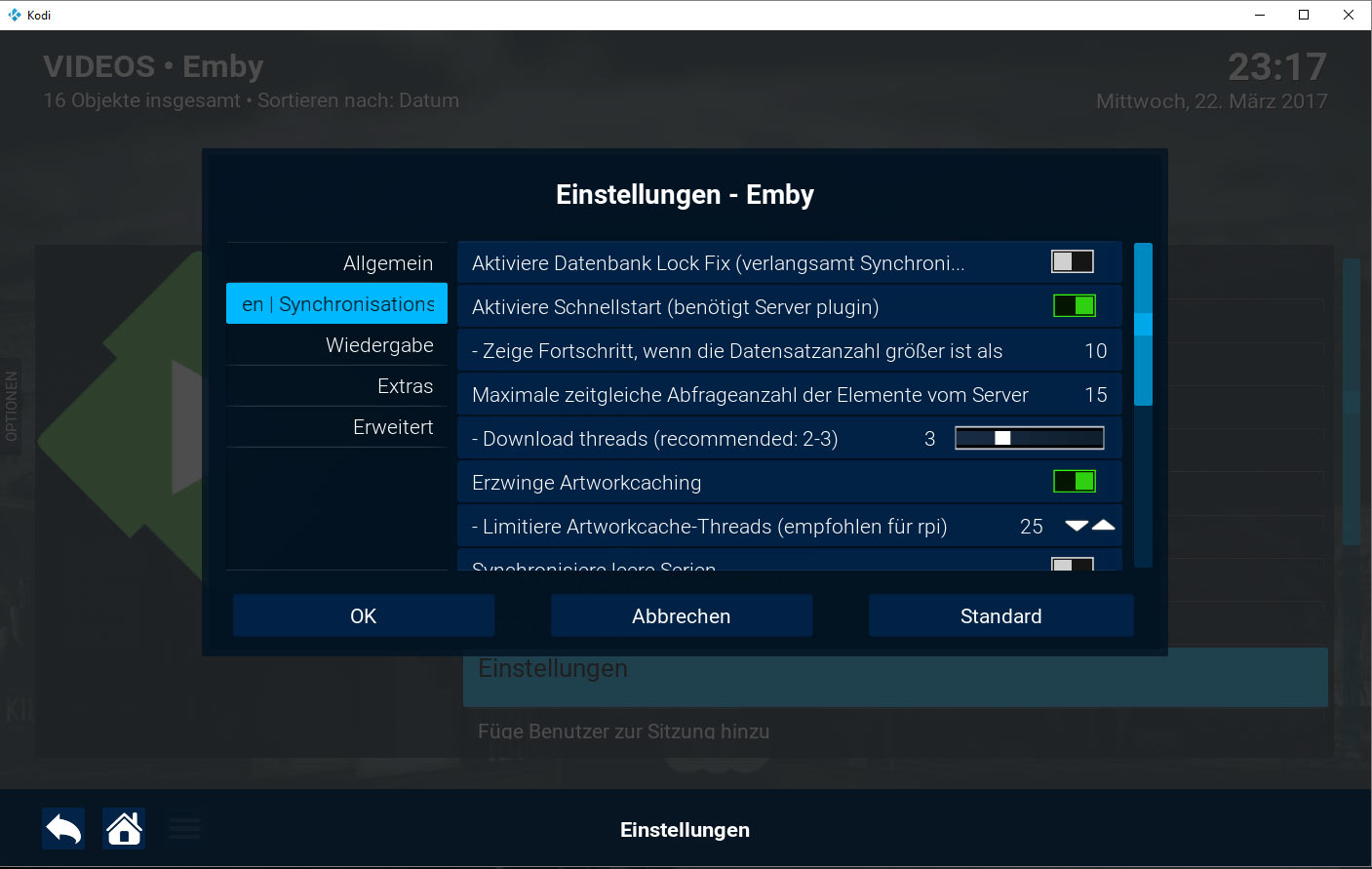
Task: Increase Artworkcache-Threads with up arrow
Action: tap(1103, 526)
